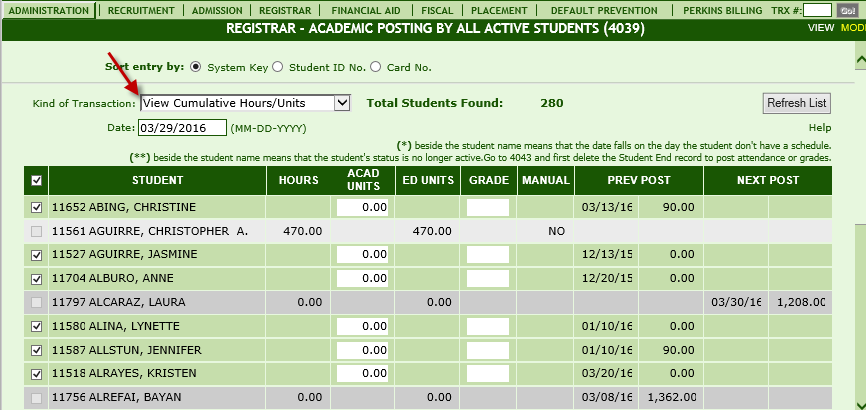Screen dimensions: 866x410
Task: Click the 03/13/16 prev post date
Action: pyautogui.click(x=607, y=208)
